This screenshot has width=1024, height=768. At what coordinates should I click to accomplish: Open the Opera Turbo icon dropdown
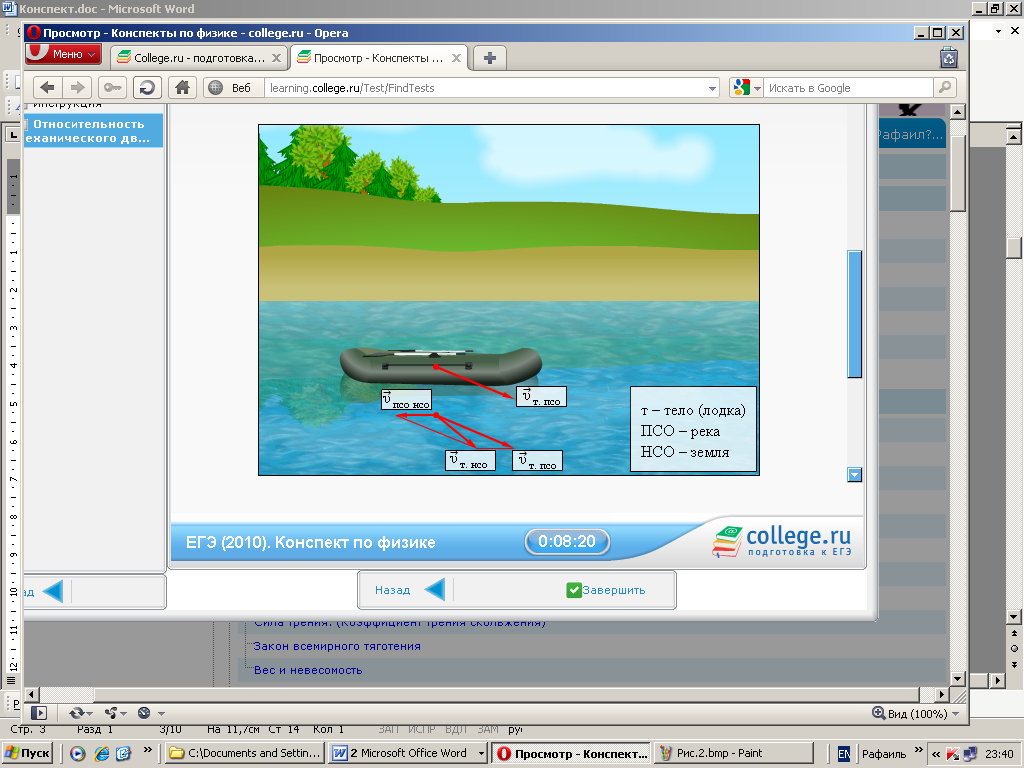click(x=152, y=713)
